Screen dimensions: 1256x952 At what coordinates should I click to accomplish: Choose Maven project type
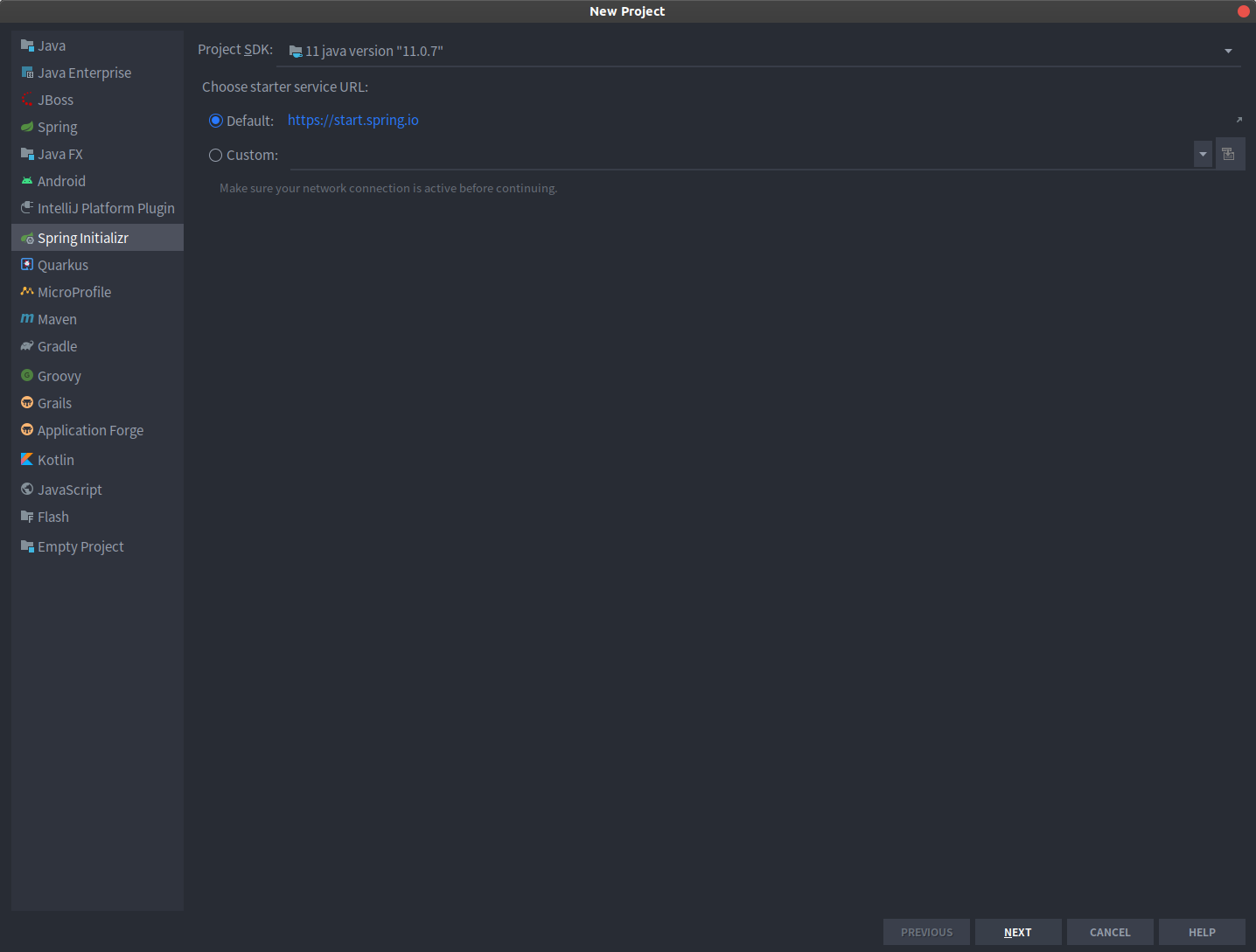tap(97, 319)
